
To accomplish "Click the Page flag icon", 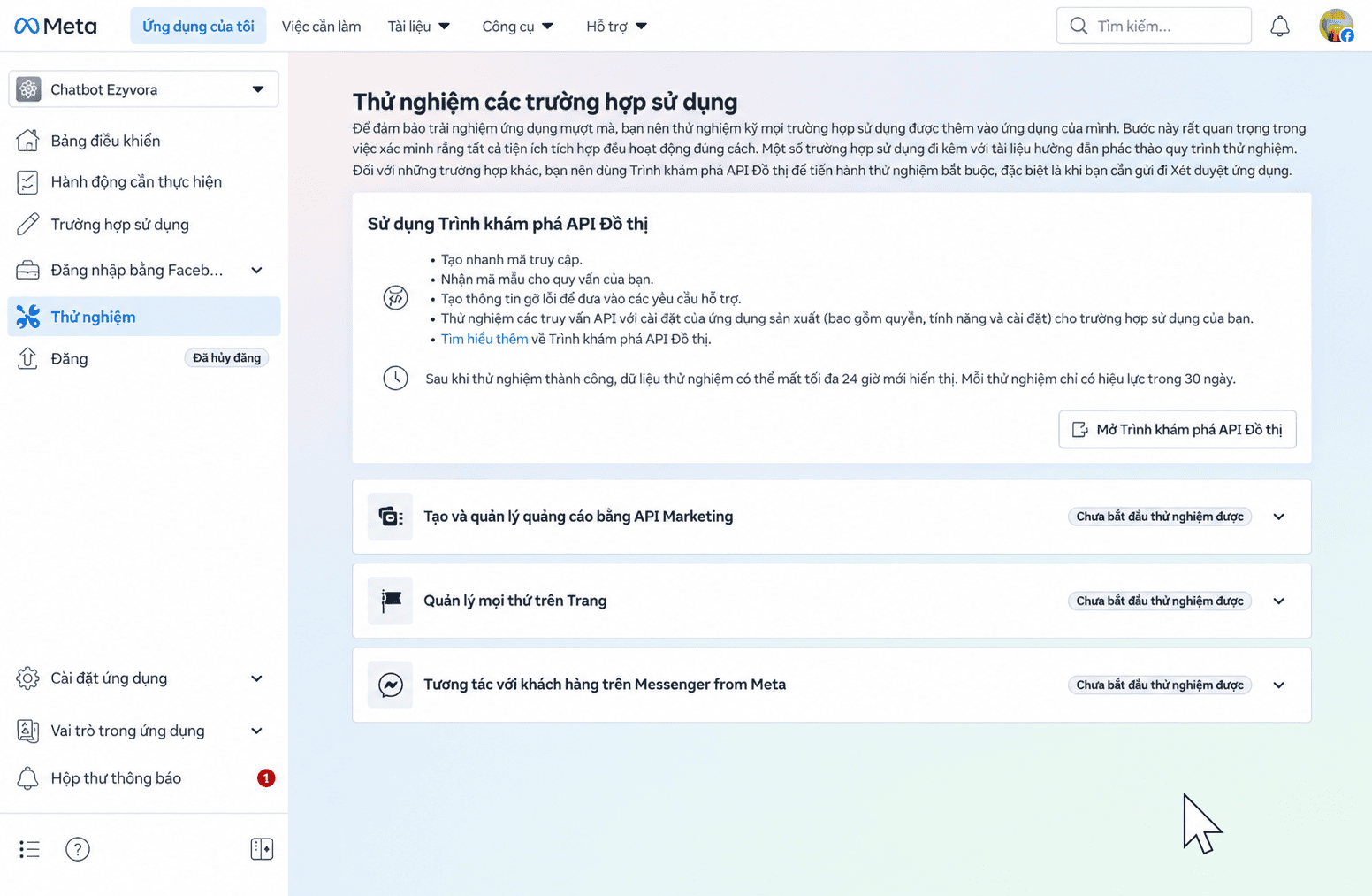I will [x=390, y=601].
